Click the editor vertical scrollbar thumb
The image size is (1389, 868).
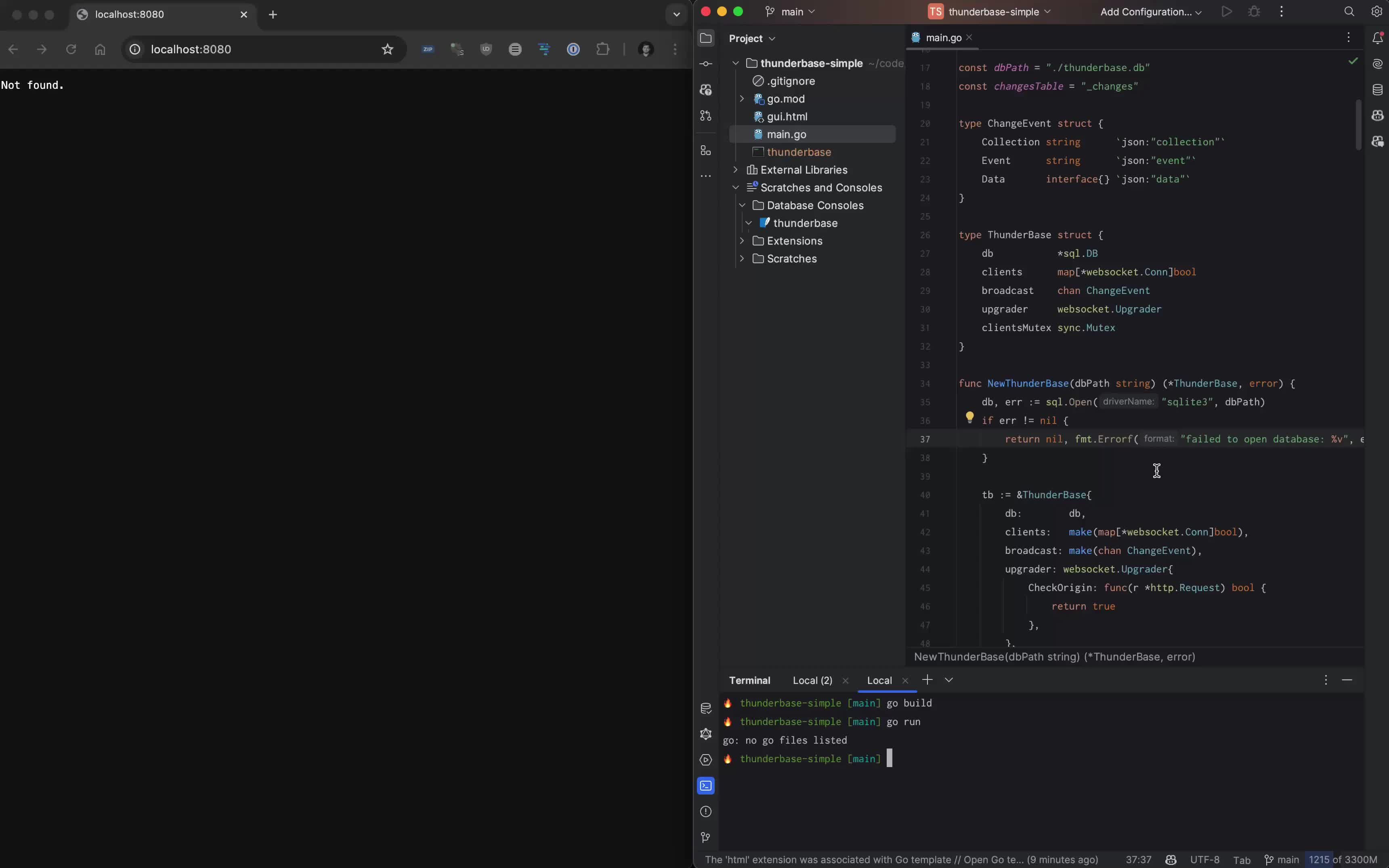1358,125
